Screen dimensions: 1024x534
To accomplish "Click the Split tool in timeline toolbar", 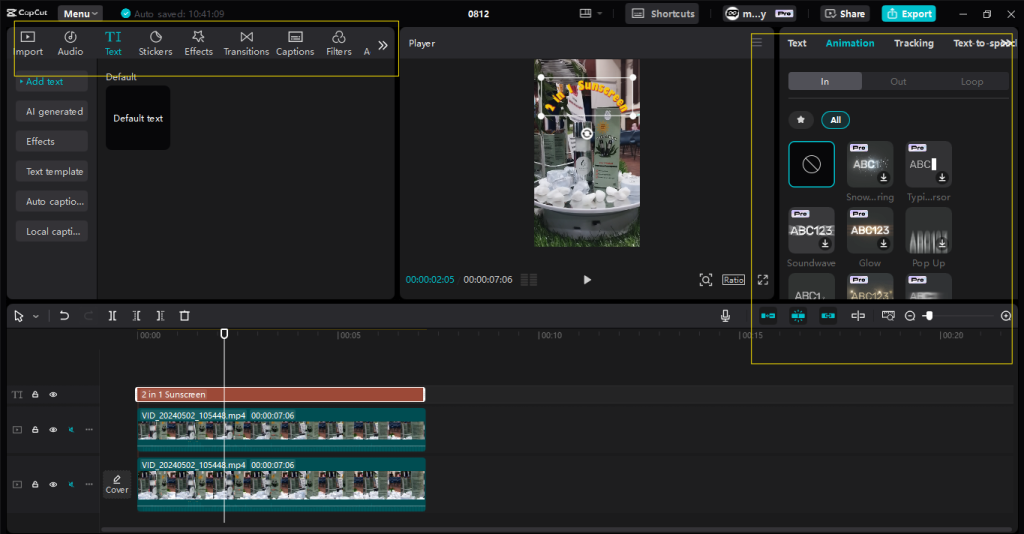I will [113, 316].
